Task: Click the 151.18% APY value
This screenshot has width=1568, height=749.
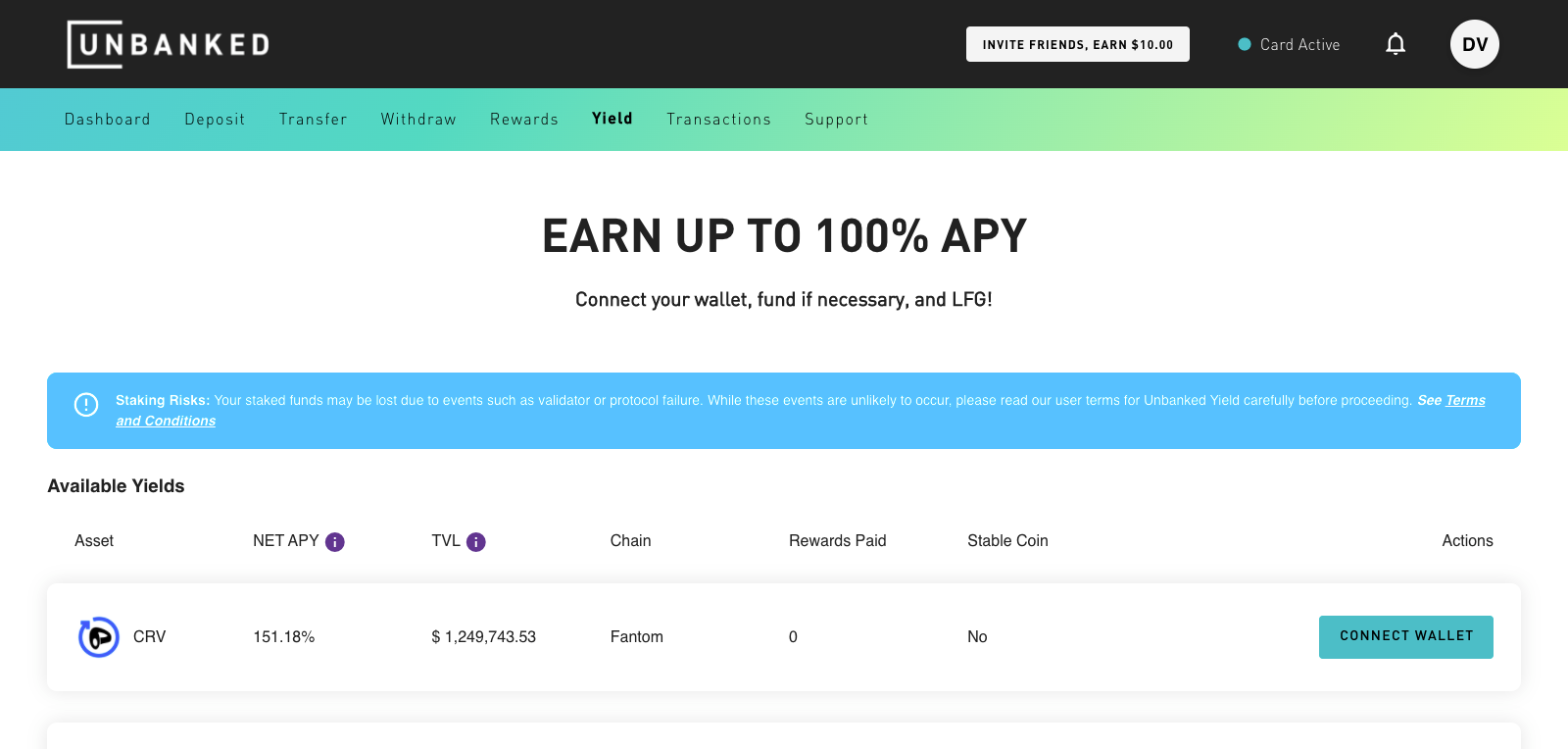Action: click(x=284, y=637)
